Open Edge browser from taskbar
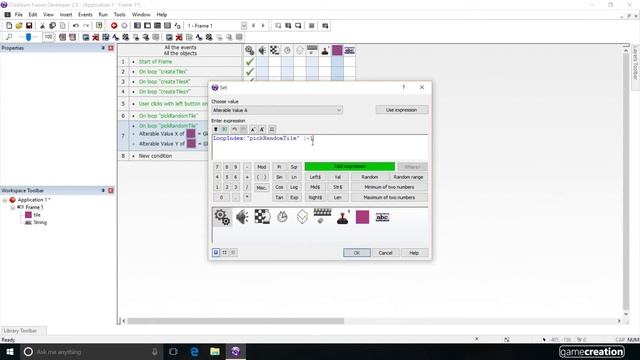Viewport: 640px width, 360px height. (194, 351)
